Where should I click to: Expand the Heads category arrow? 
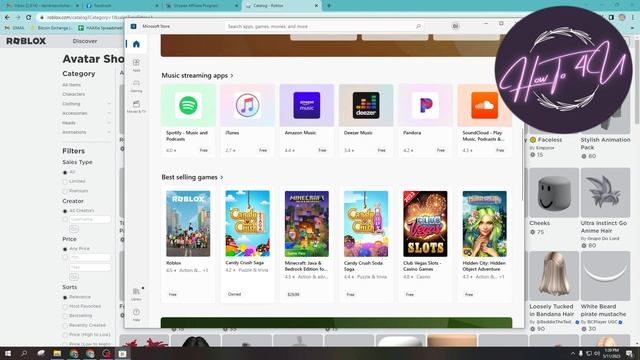[109, 123]
